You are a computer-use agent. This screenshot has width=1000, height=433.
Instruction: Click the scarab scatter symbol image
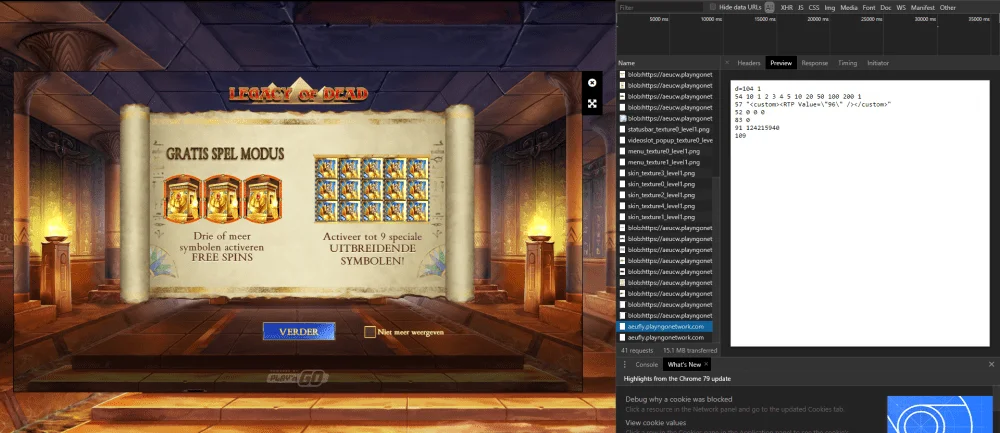point(223,200)
